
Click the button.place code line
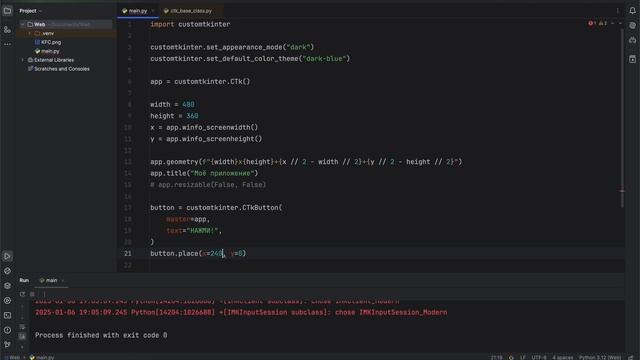click(198, 253)
